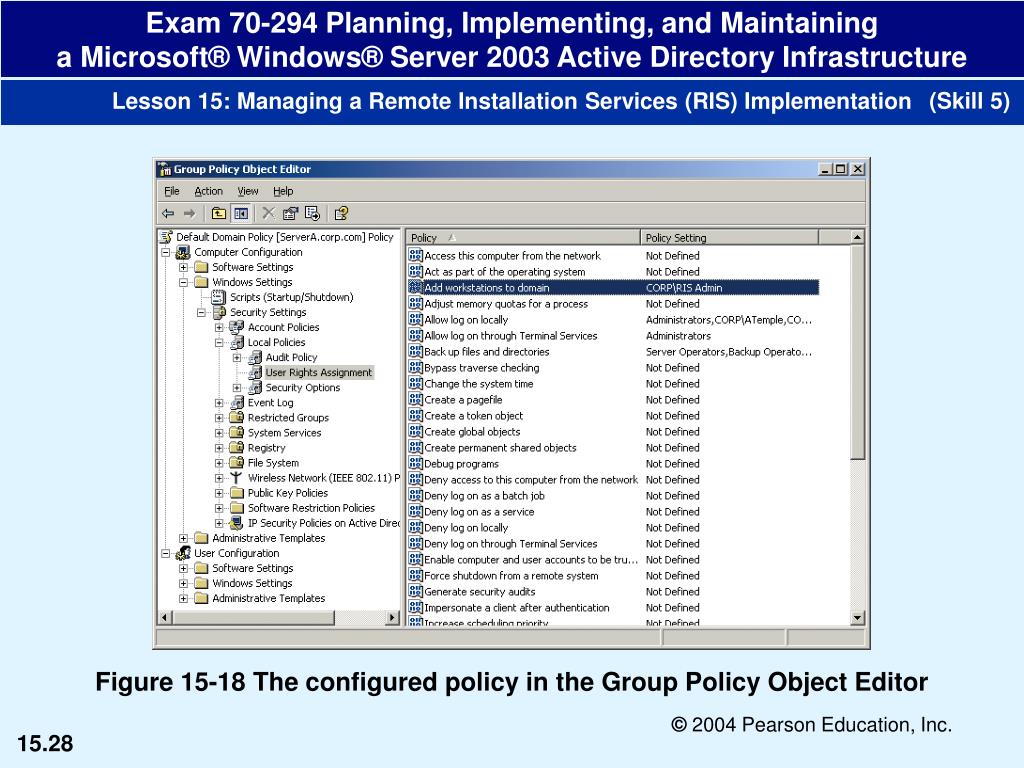Viewport: 1024px width, 768px height.
Task: Expand the Account Policies node
Action: pos(219,328)
